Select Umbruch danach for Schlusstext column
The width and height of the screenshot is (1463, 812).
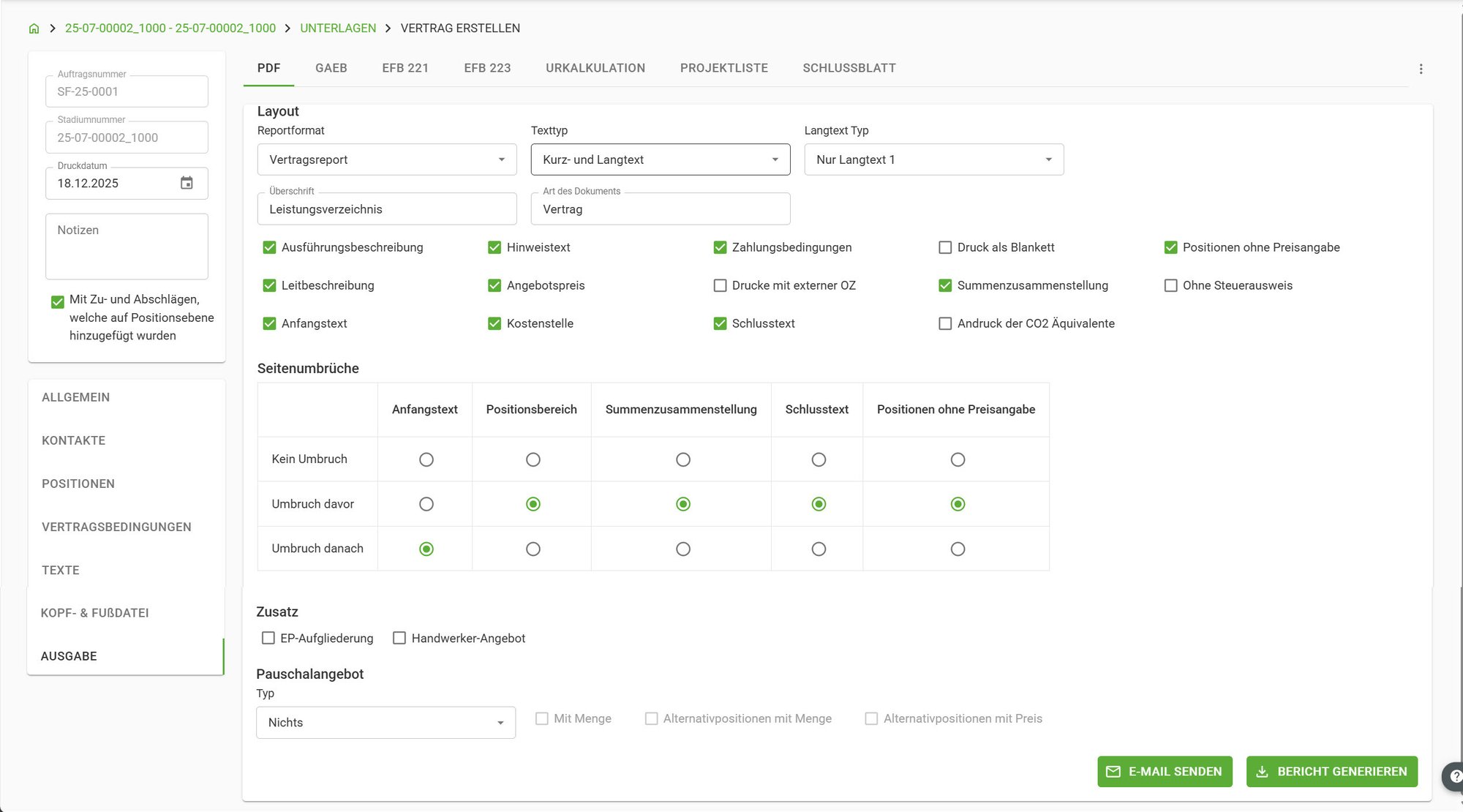[819, 549]
